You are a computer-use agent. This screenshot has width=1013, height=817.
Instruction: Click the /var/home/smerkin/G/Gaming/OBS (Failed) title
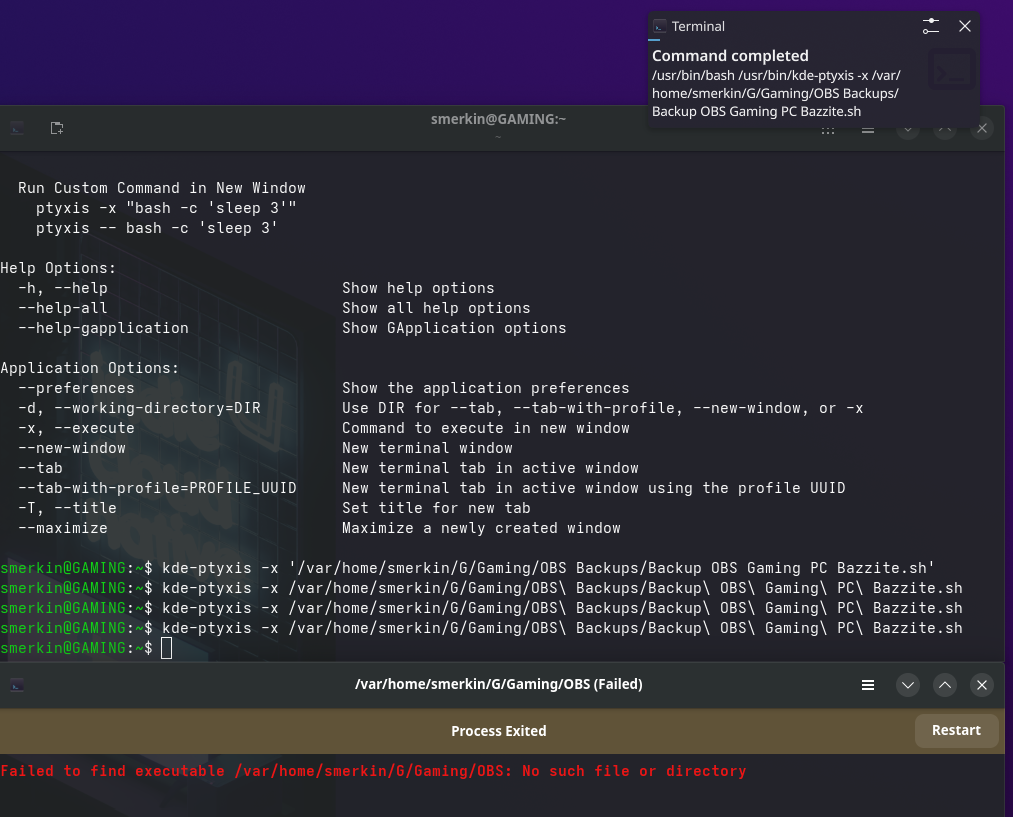498,685
